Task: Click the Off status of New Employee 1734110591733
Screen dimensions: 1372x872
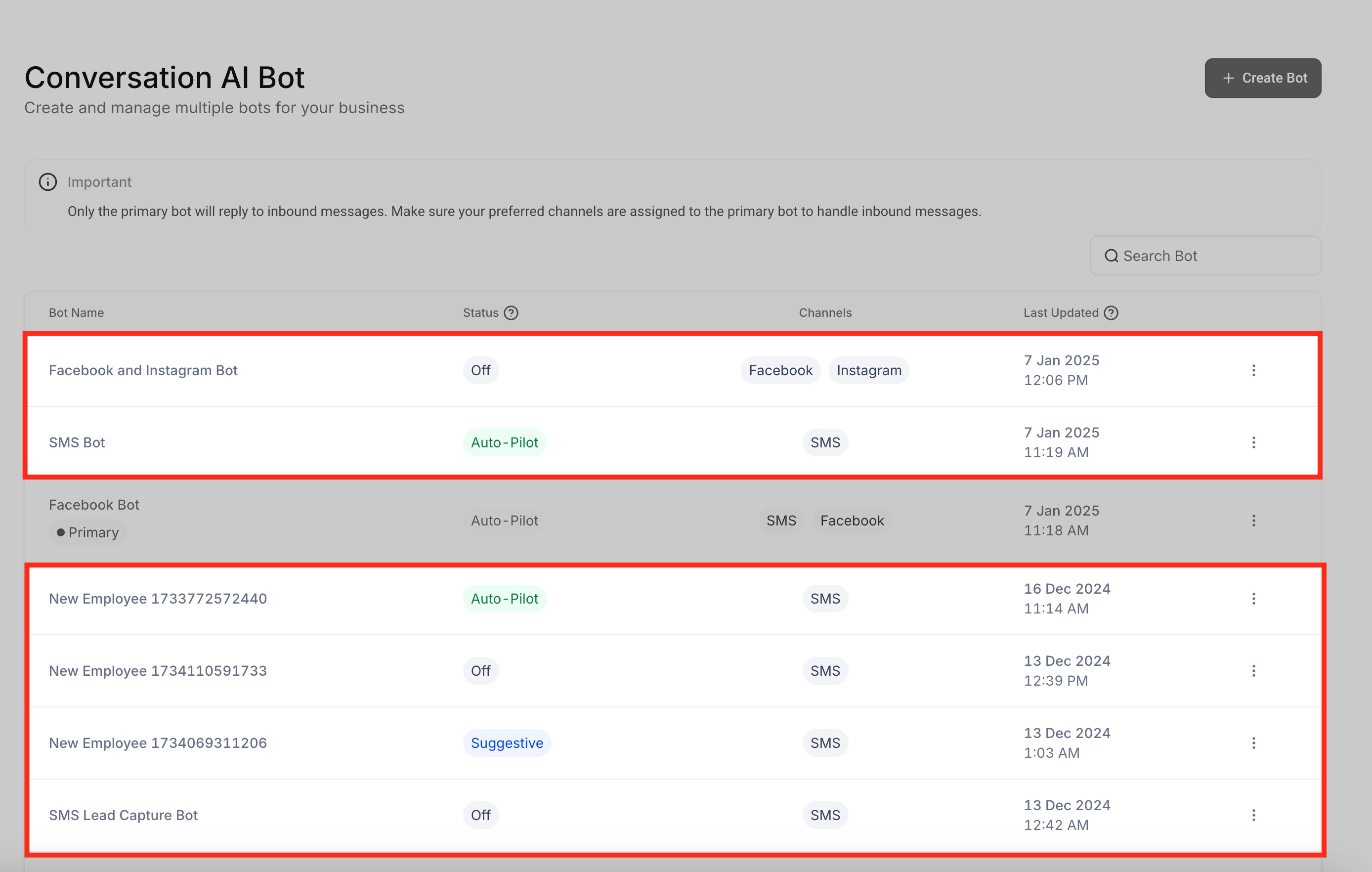Action: click(480, 671)
